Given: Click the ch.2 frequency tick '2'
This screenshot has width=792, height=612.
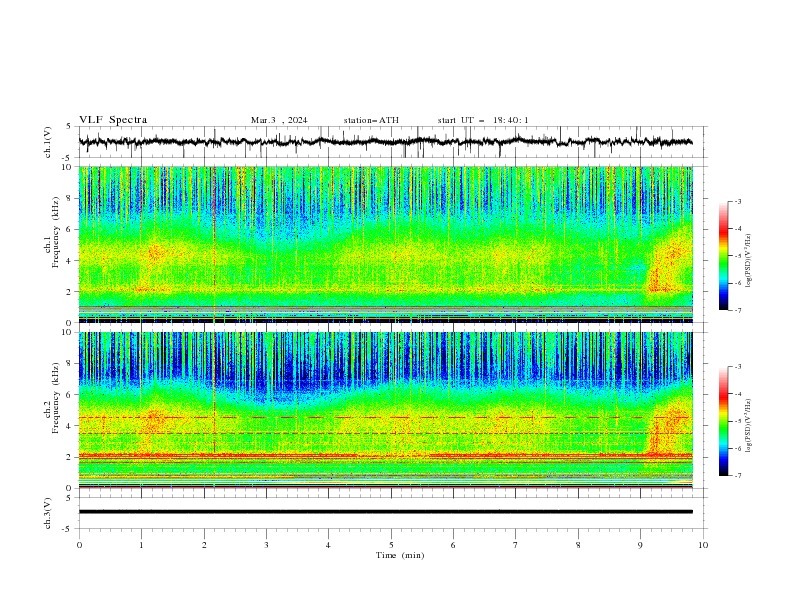Looking at the screenshot, I should tap(70, 457).
